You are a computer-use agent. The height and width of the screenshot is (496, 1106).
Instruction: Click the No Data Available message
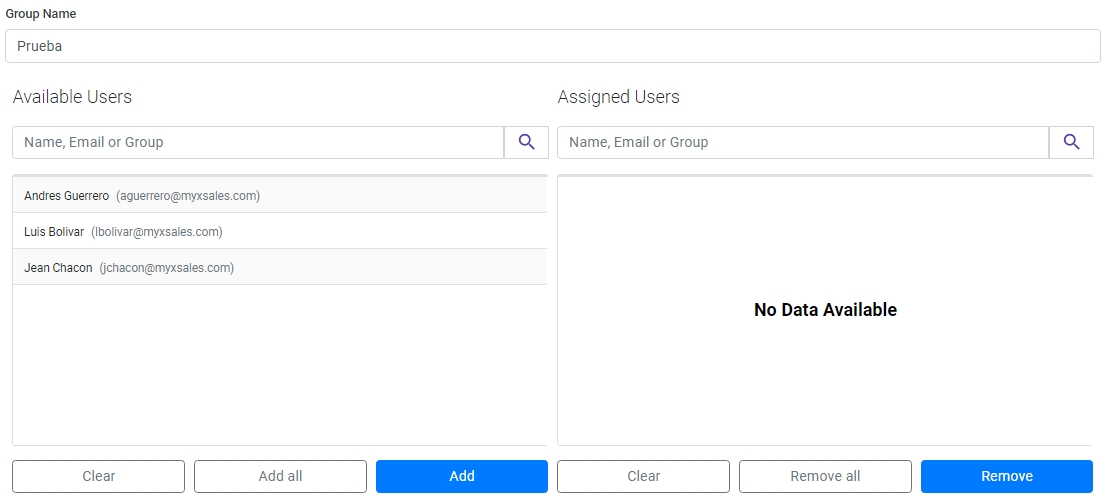(x=825, y=310)
